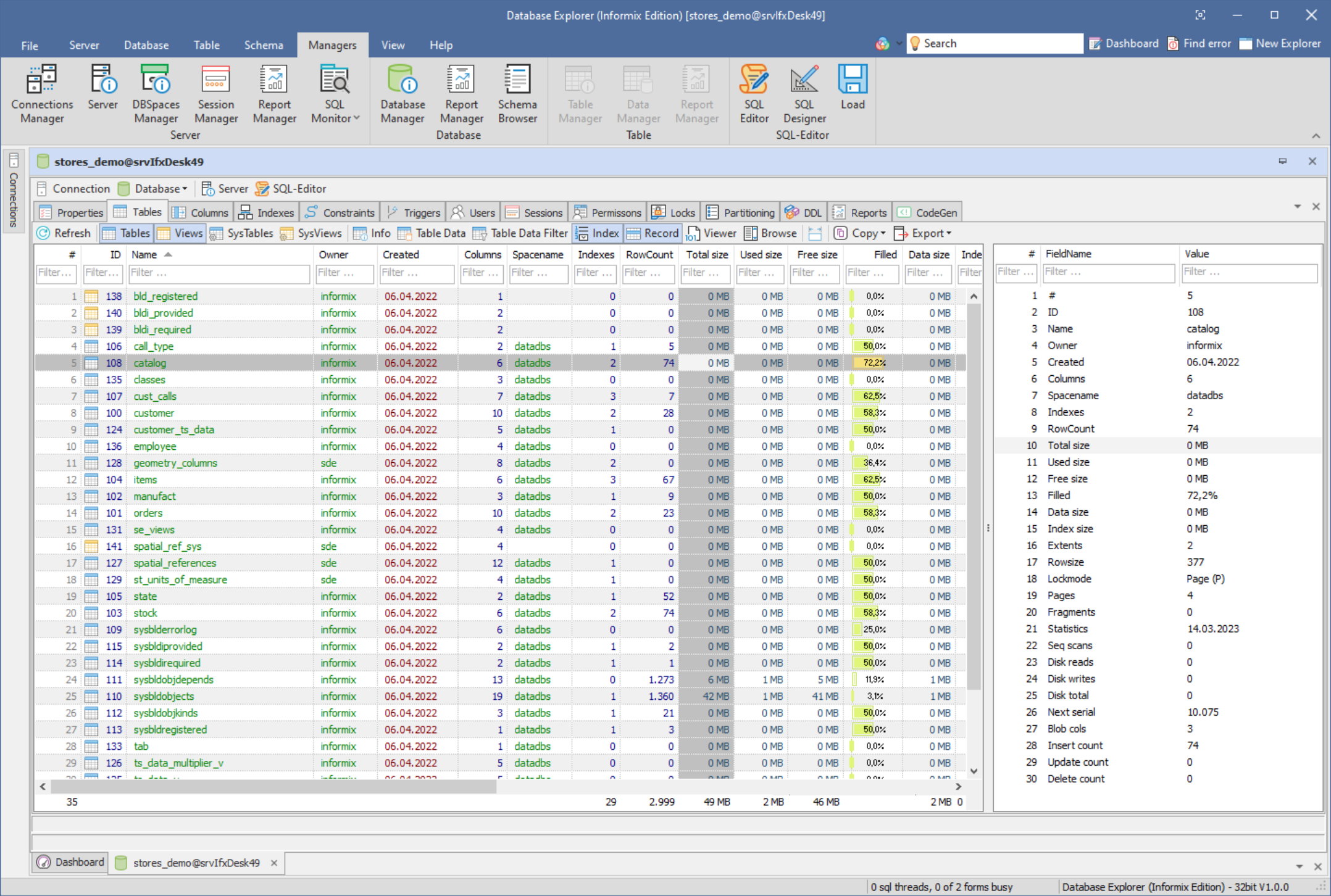Click the Connection toolbar button

(73, 189)
